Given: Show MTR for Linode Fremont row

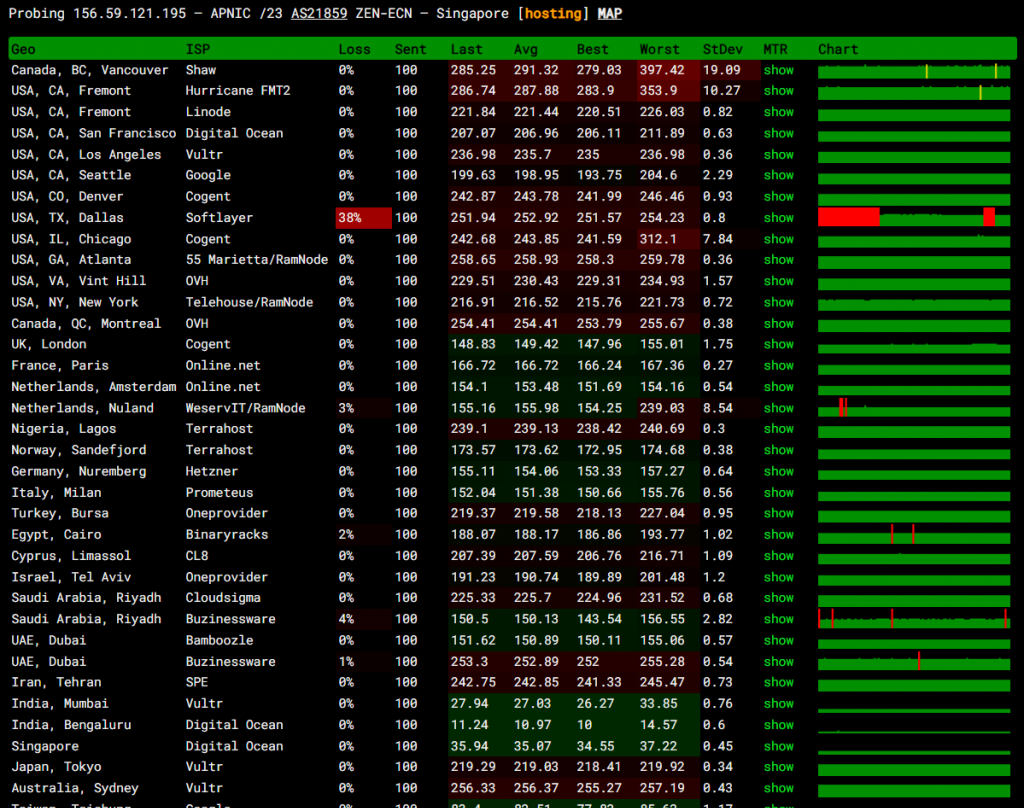Looking at the screenshot, I should [778, 112].
